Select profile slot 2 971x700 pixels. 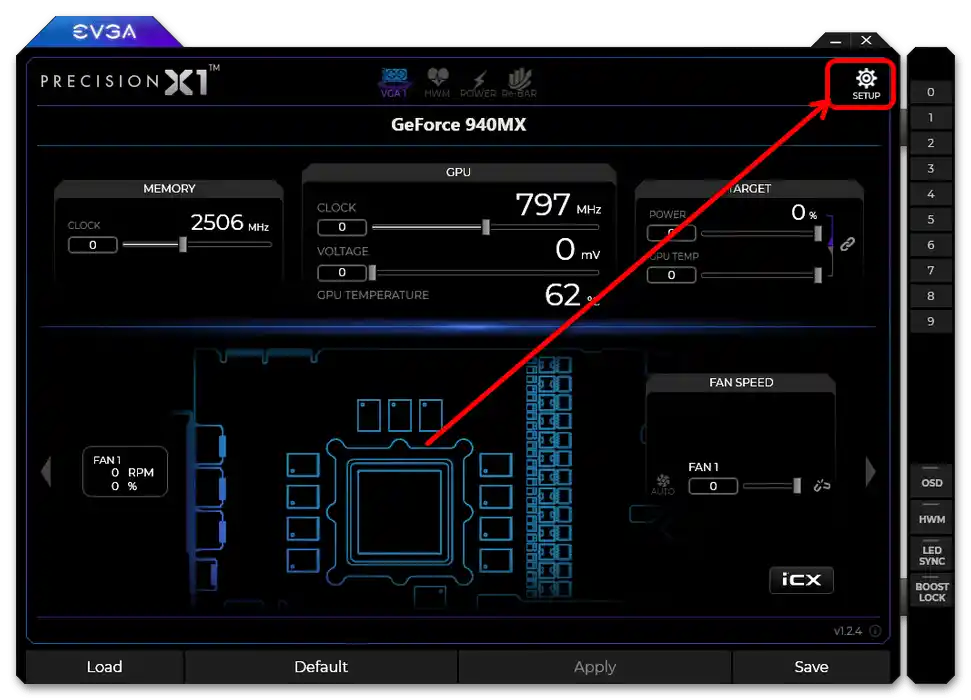coord(931,143)
